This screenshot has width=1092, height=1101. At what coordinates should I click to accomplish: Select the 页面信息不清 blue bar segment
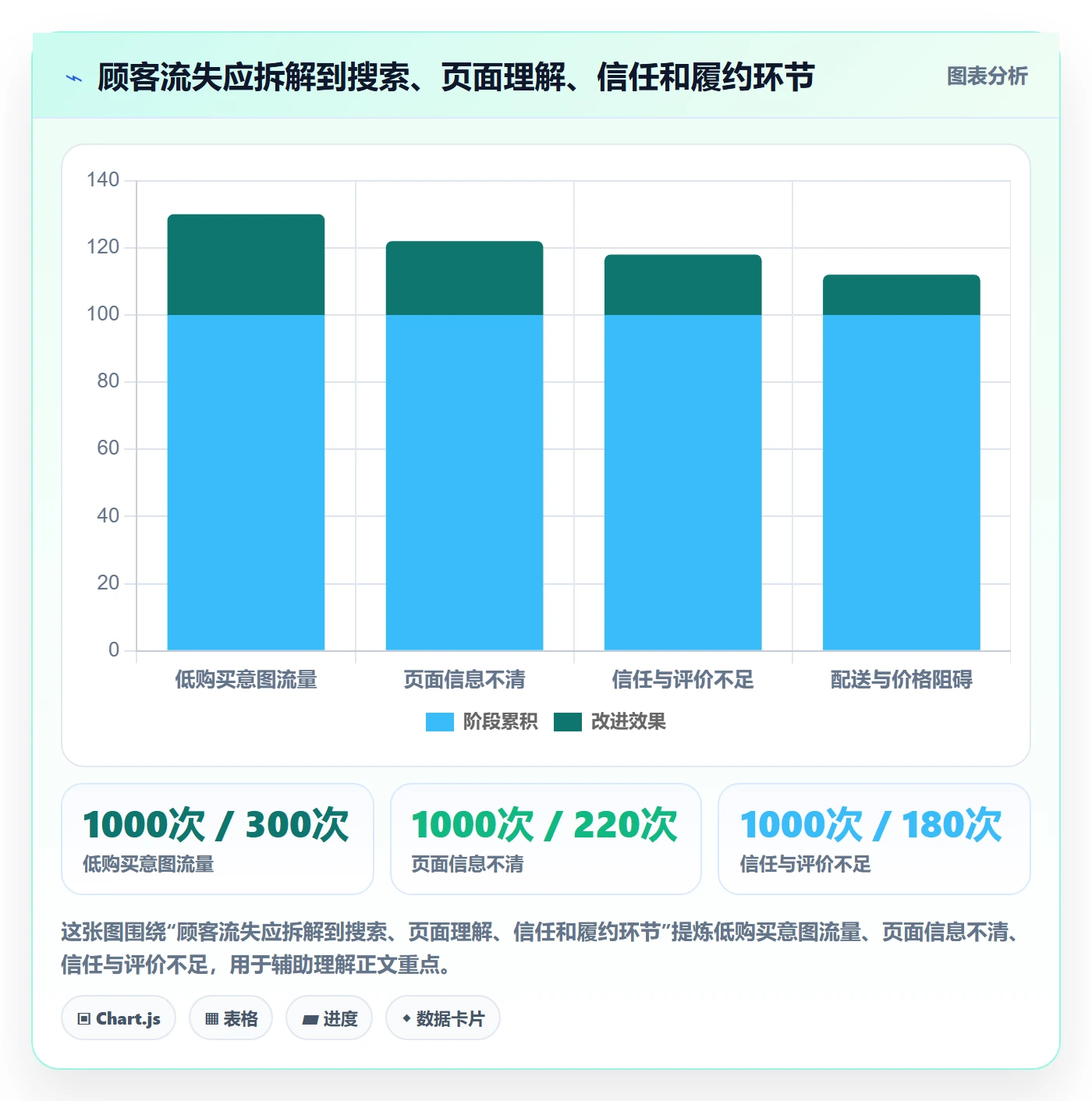pos(464,483)
